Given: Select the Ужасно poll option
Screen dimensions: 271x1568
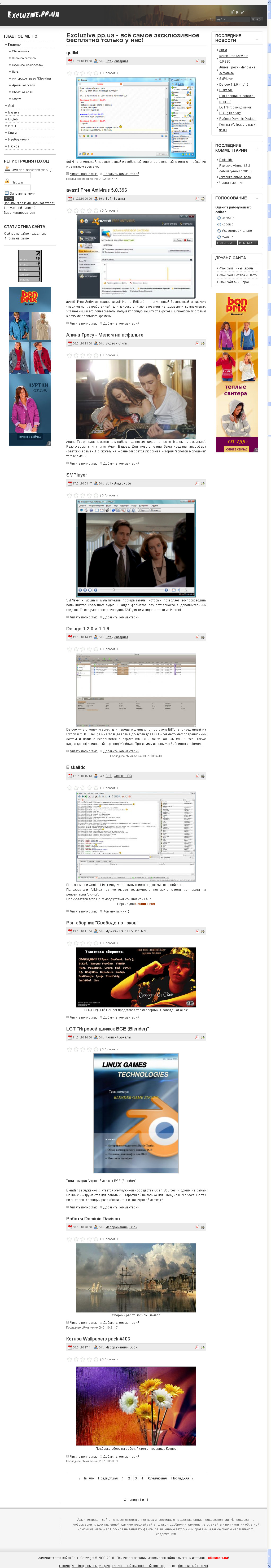Looking at the screenshot, I should click(219, 237).
